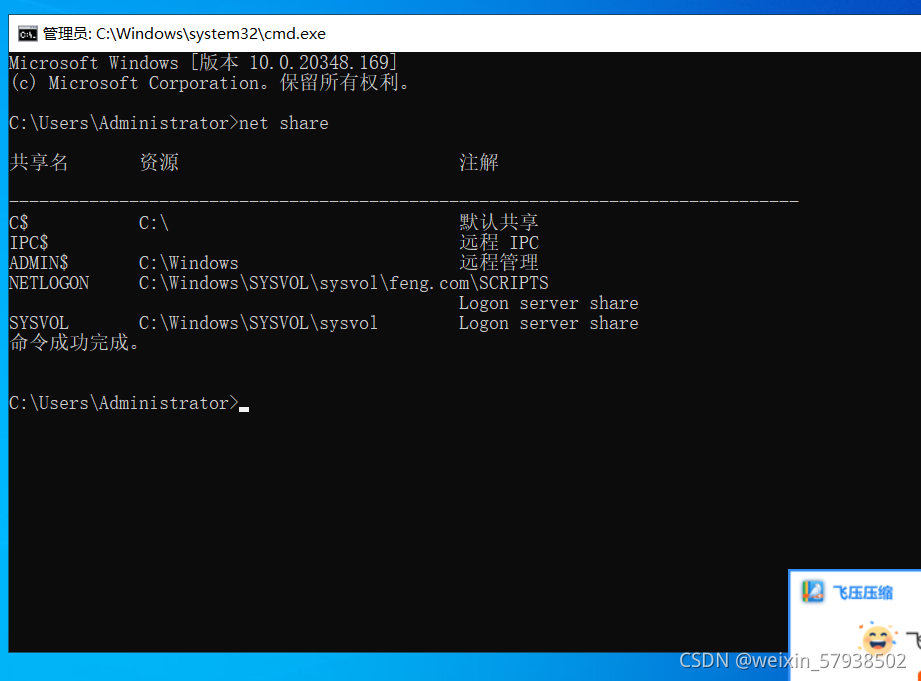Click the 飞压压缩 popup app icon
The width and height of the screenshot is (921, 681).
(813, 592)
